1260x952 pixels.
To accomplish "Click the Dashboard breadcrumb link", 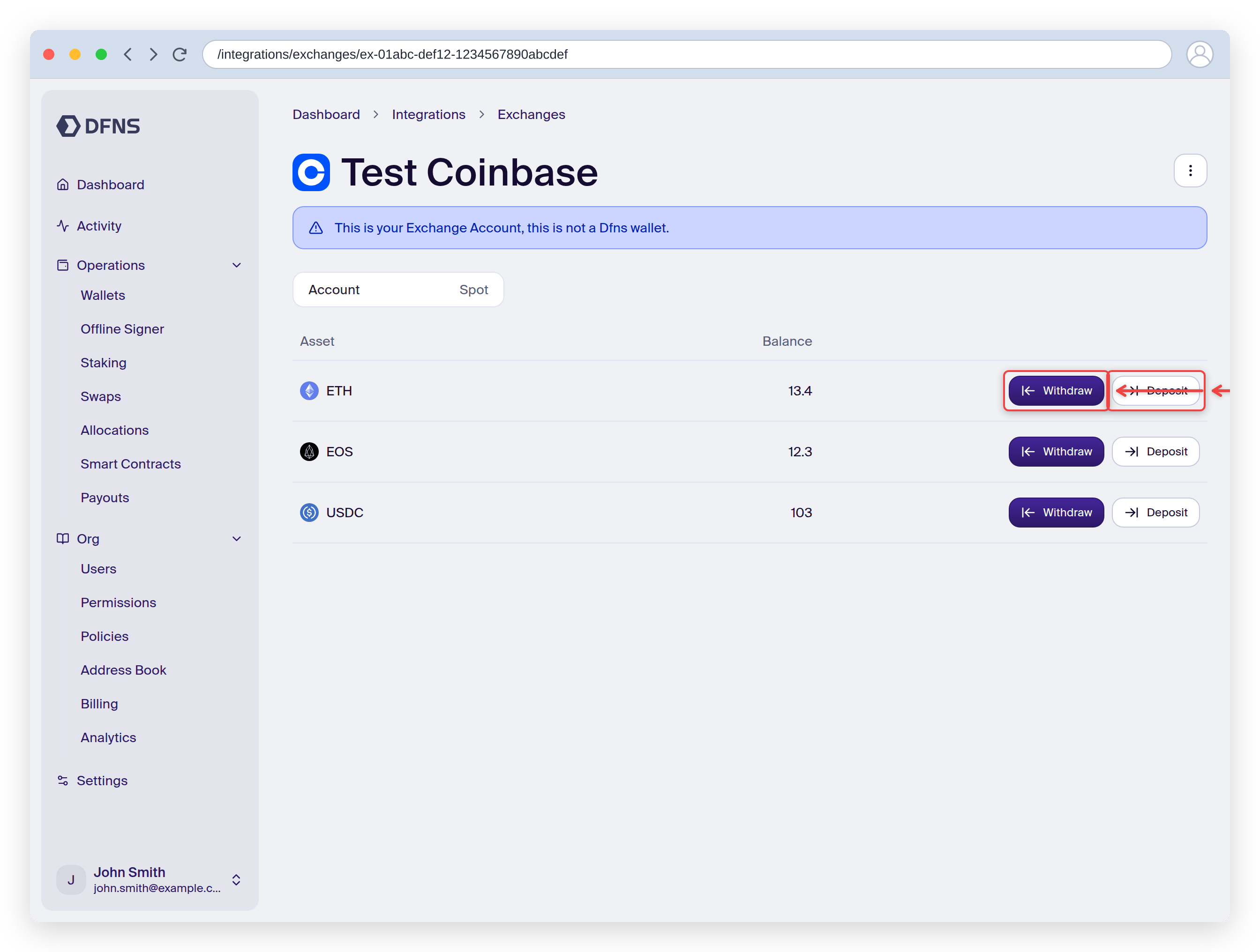I will pos(326,114).
